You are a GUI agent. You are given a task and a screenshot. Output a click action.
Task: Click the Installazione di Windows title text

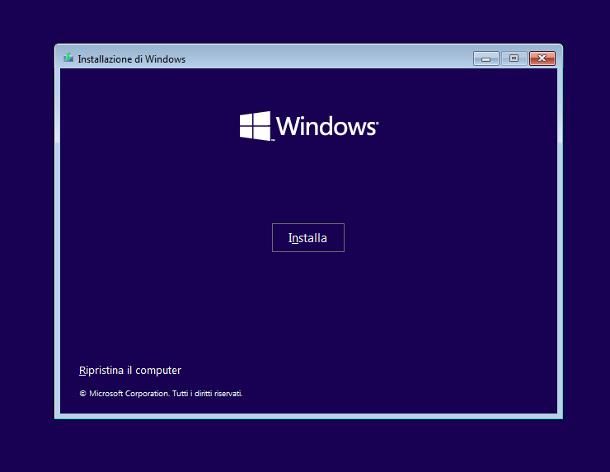tap(131, 59)
